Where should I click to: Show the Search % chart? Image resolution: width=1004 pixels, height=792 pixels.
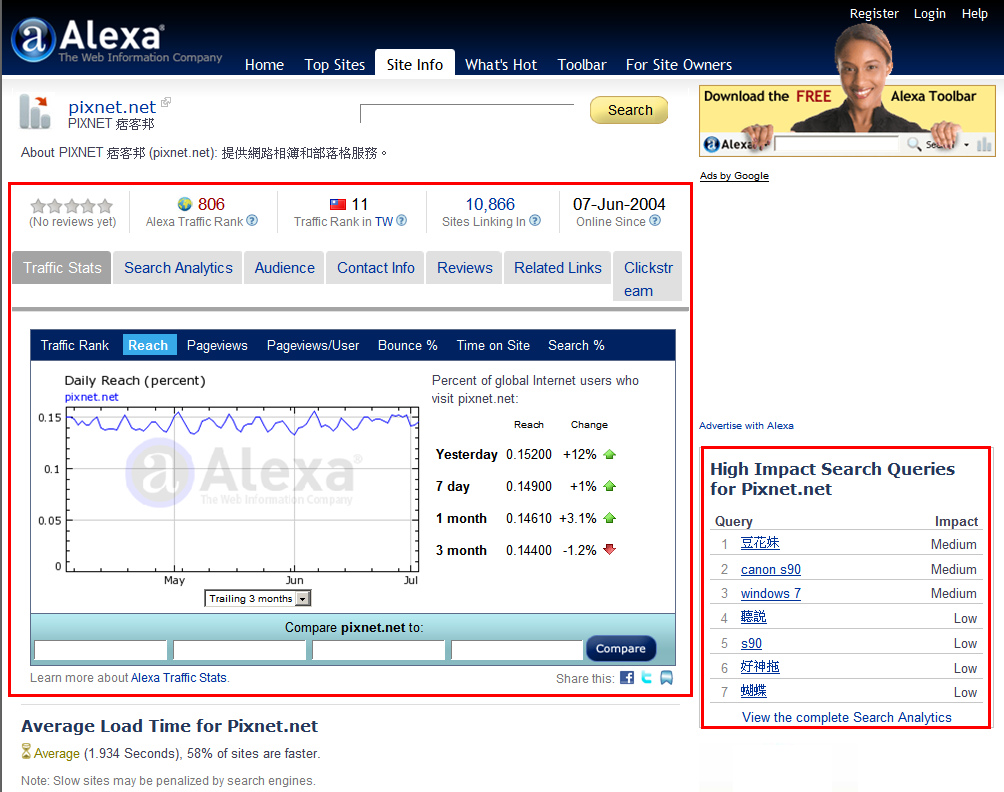pyautogui.click(x=576, y=345)
